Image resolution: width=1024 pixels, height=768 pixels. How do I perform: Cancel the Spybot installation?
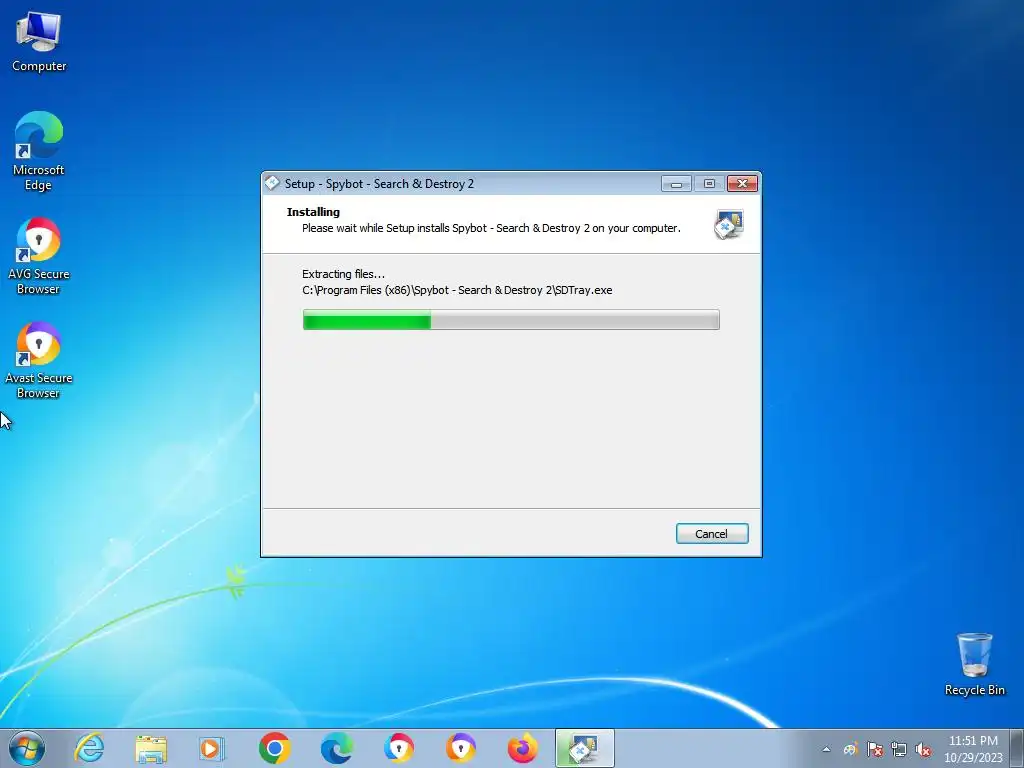pos(712,534)
